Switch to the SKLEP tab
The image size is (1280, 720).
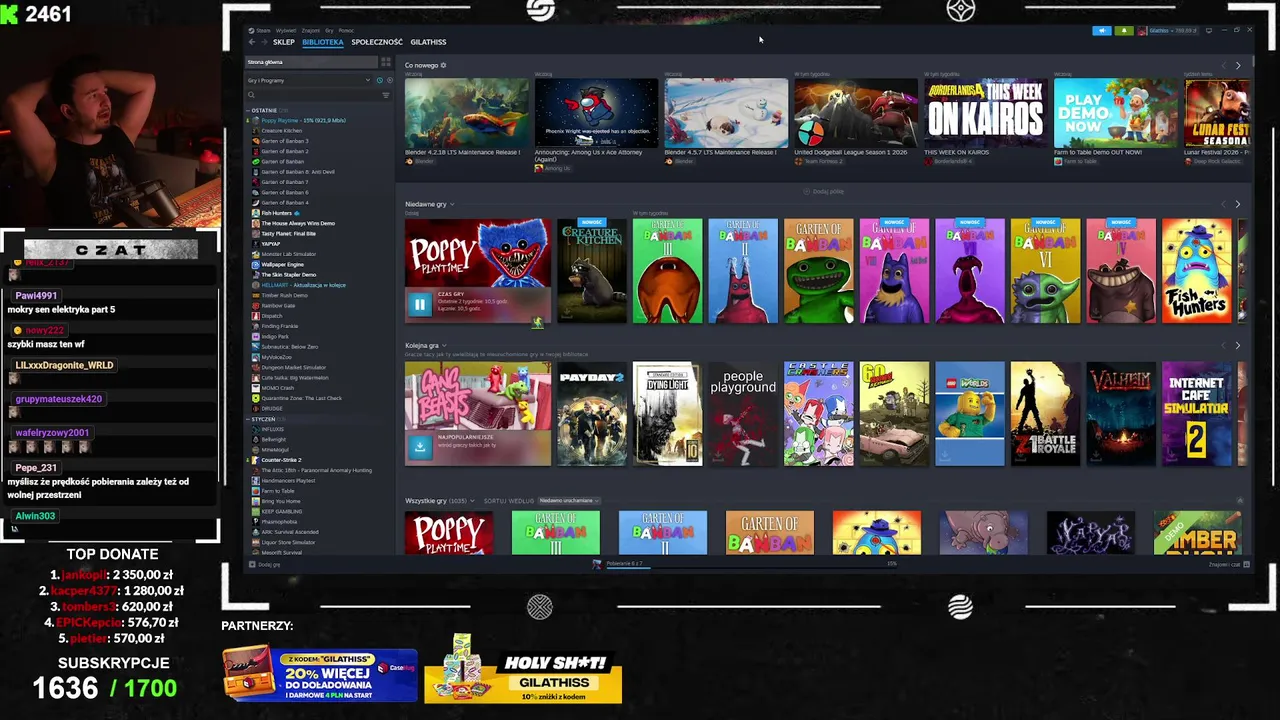(284, 42)
